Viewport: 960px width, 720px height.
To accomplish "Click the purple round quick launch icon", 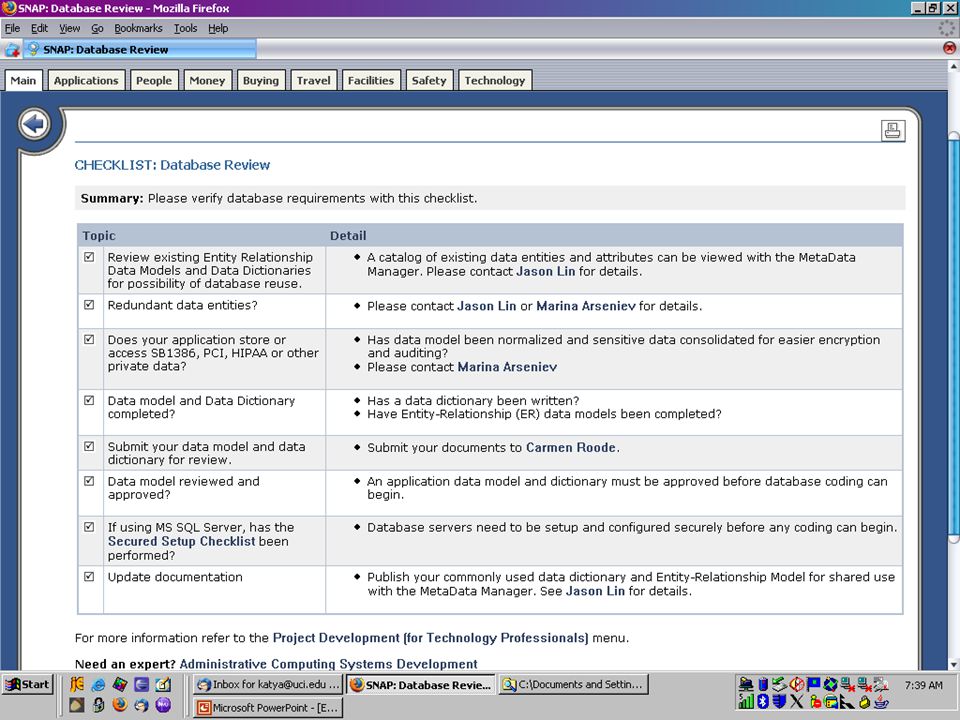I will click(x=163, y=705).
